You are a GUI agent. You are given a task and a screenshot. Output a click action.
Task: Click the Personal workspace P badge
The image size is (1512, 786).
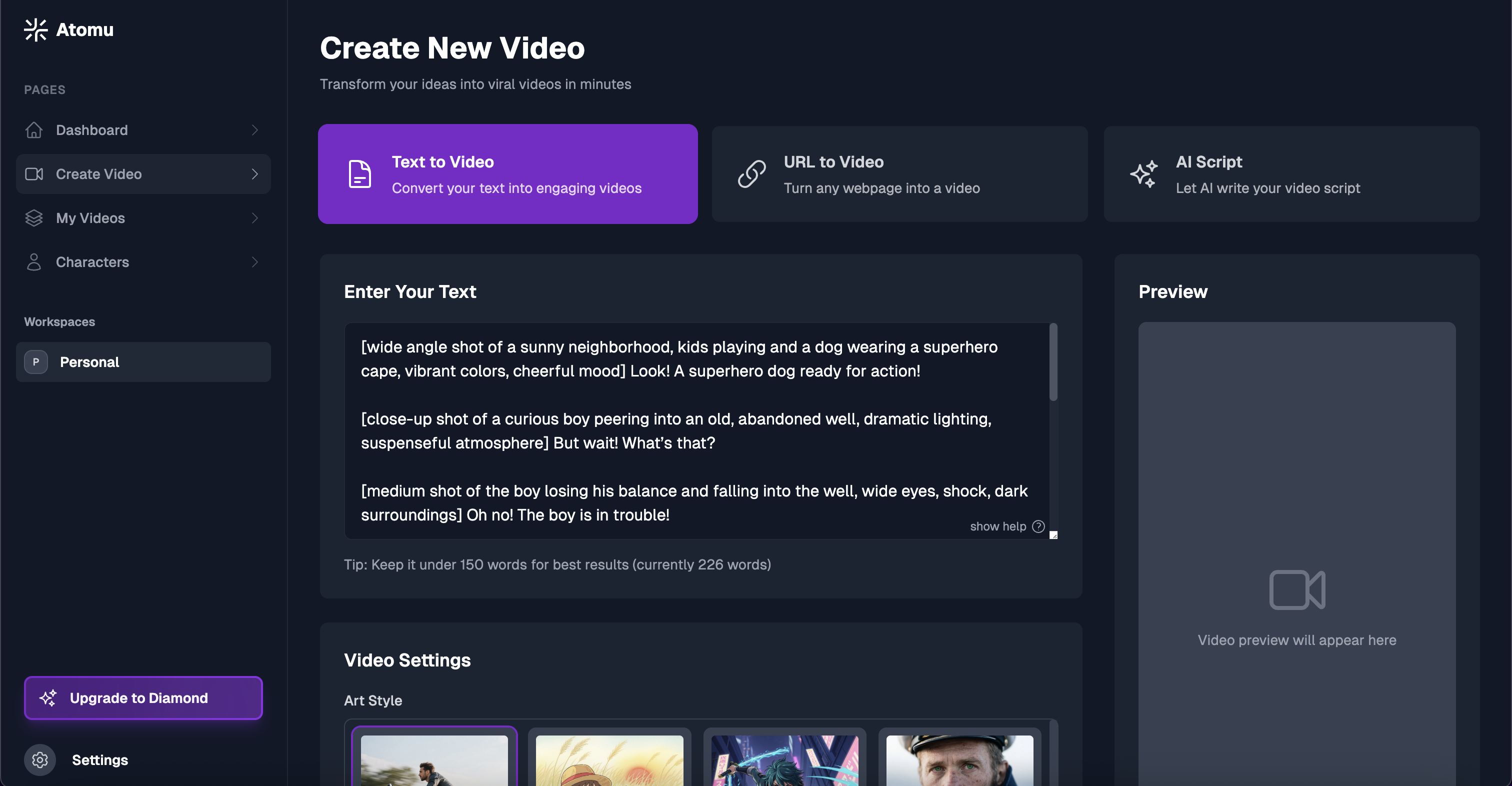[x=36, y=361]
